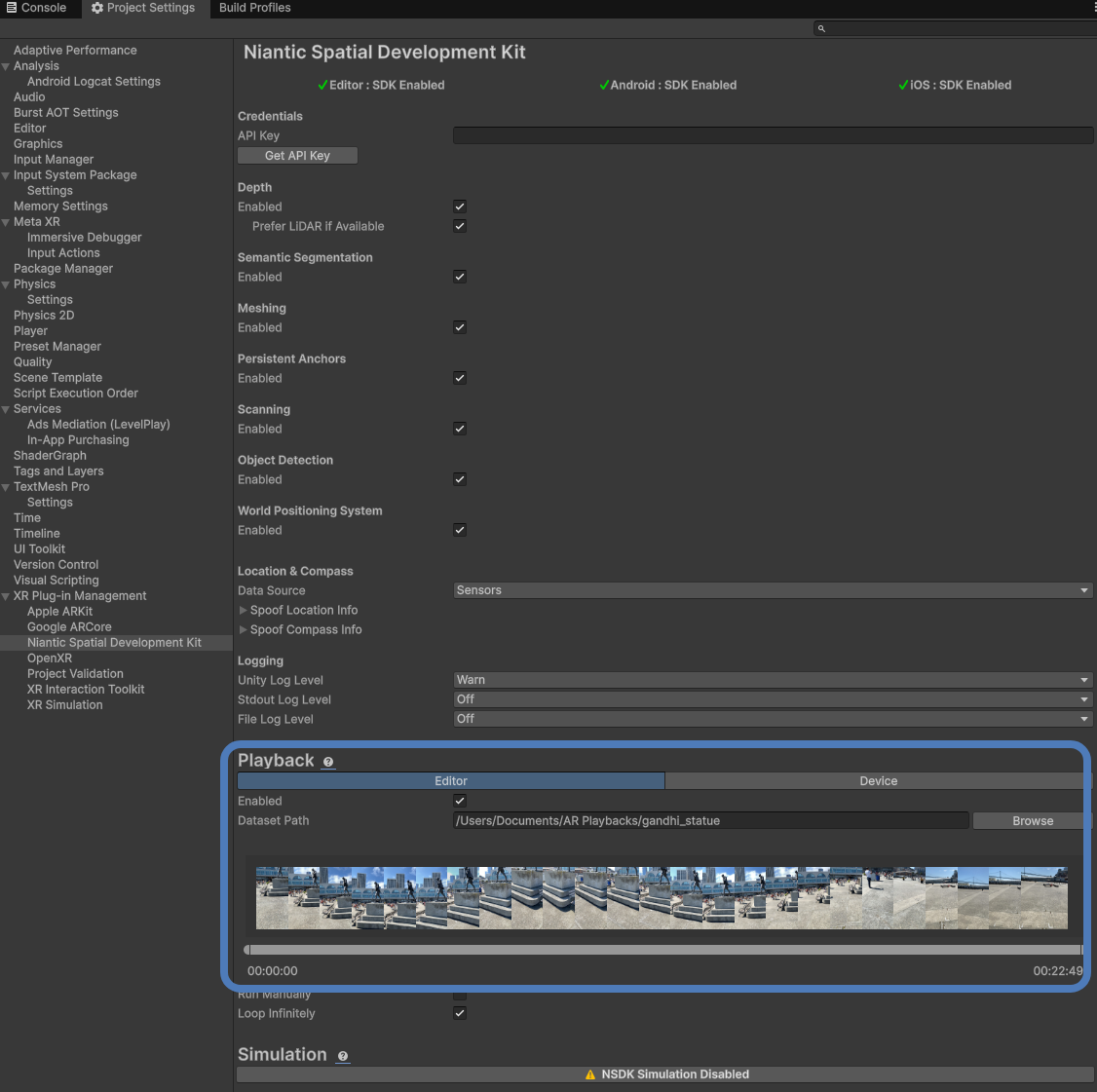Disable the Depth Enabled checkbox
Screen dimensions: 1097x1092
click(459, 206)
